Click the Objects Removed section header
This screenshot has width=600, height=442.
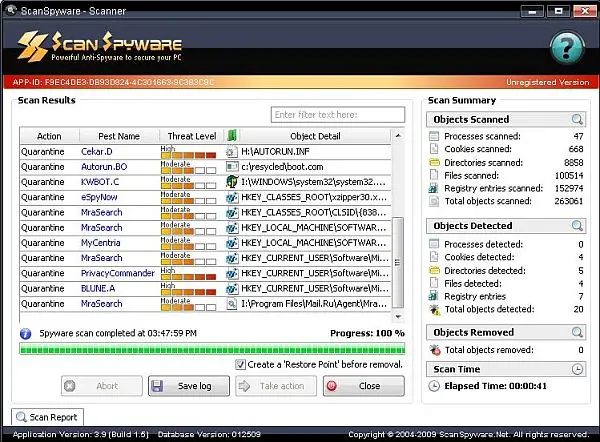[x=506, y=332]
